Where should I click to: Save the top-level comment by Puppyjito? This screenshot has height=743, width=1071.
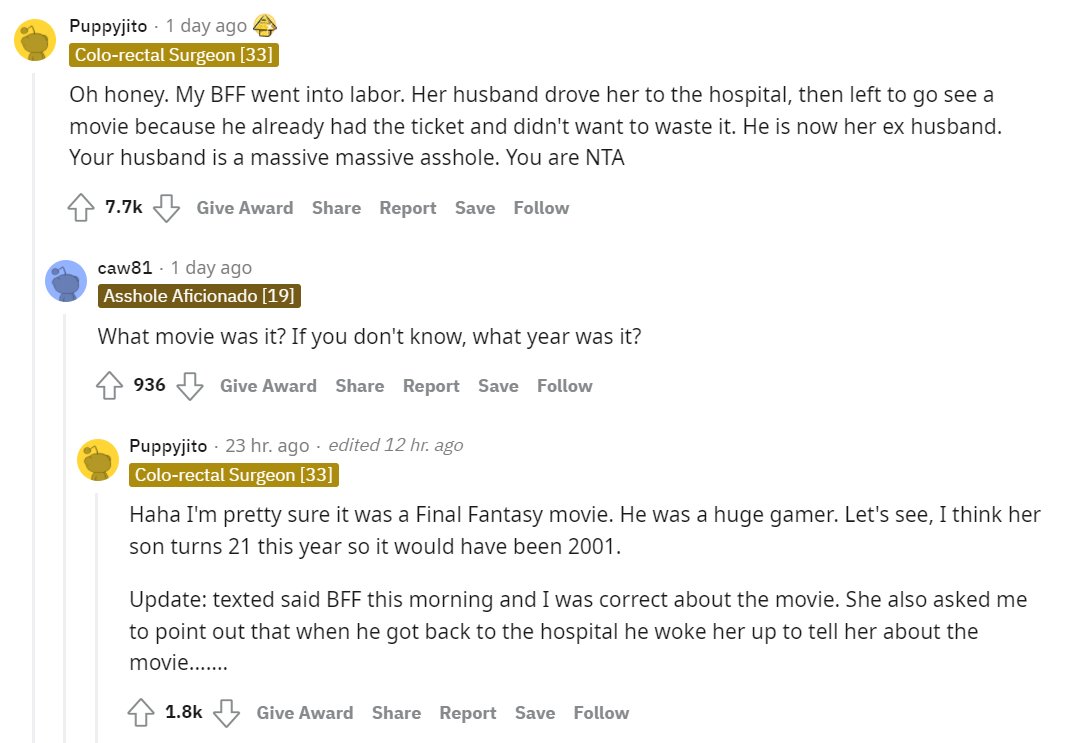pos(475,208)
